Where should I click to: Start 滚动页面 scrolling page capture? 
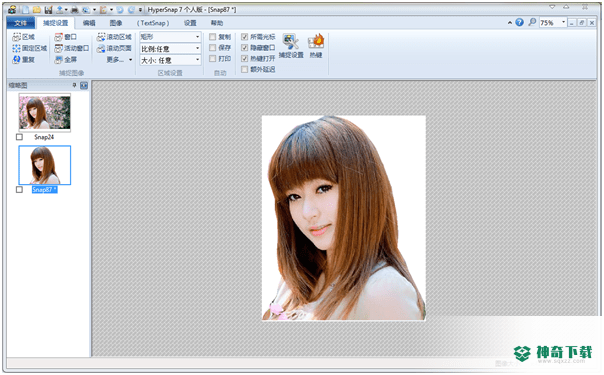114,48
